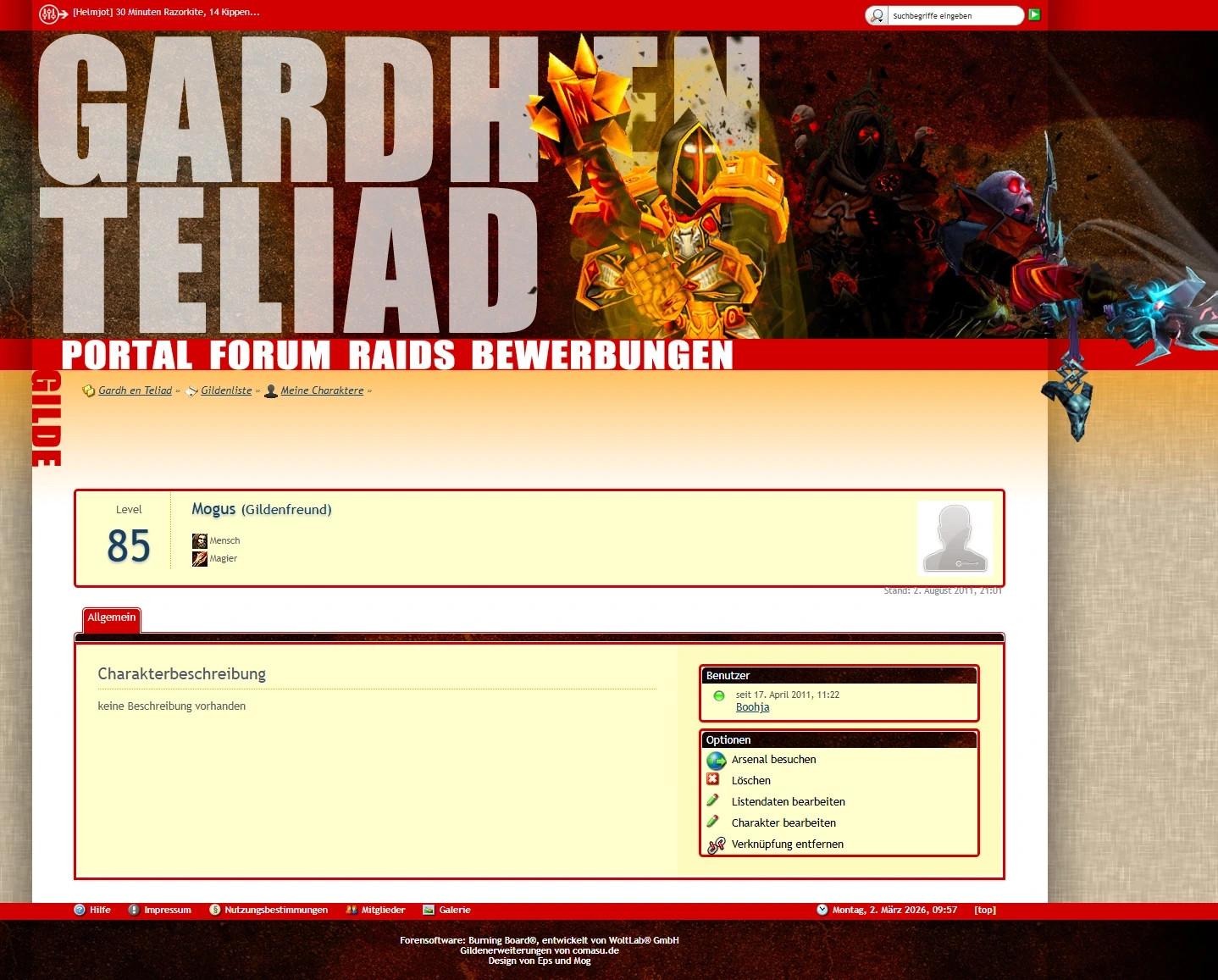
Task: Click the Meine Charaktere person icon
Action: [271, 390]
